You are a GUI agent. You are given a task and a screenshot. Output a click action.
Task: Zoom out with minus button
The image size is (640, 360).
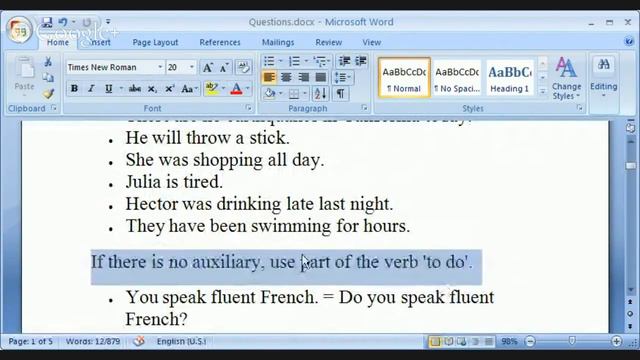click(530, 341)
